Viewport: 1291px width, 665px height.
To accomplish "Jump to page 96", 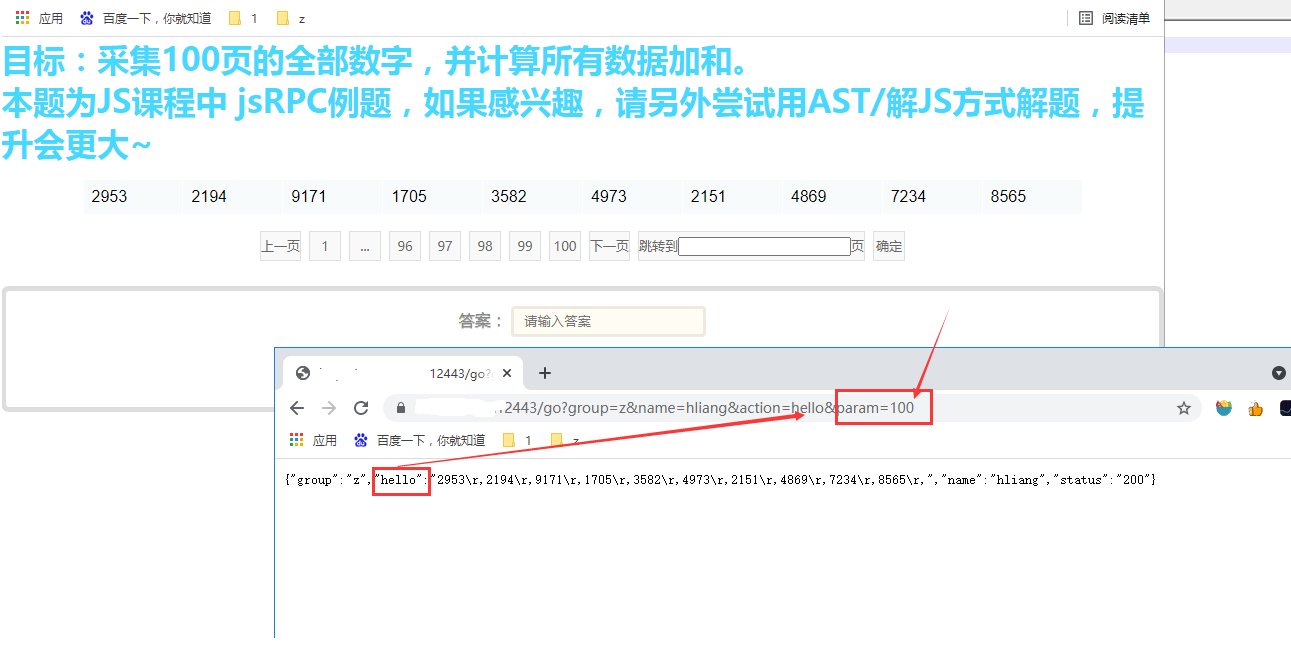I will tap(405, 246).
